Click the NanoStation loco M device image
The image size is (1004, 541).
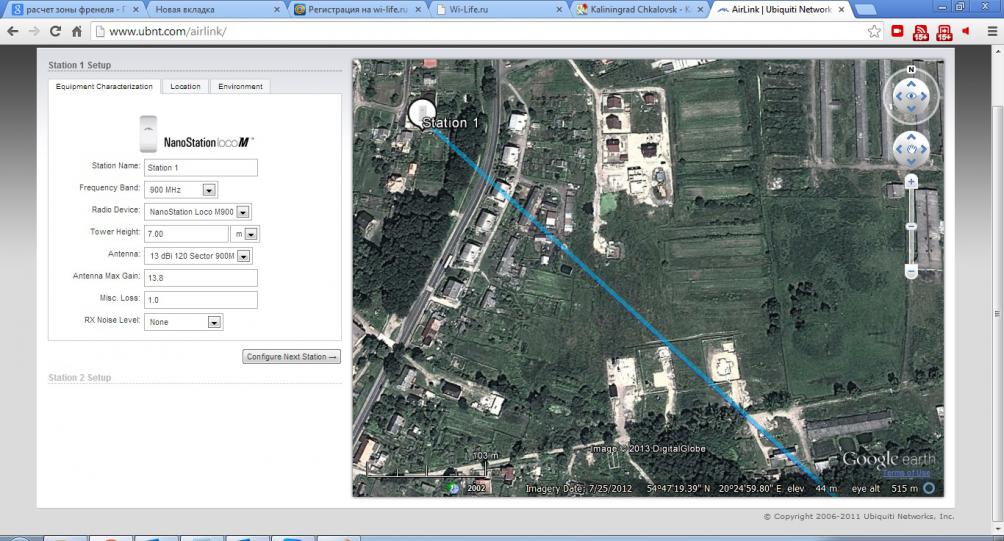click(149, 134)
